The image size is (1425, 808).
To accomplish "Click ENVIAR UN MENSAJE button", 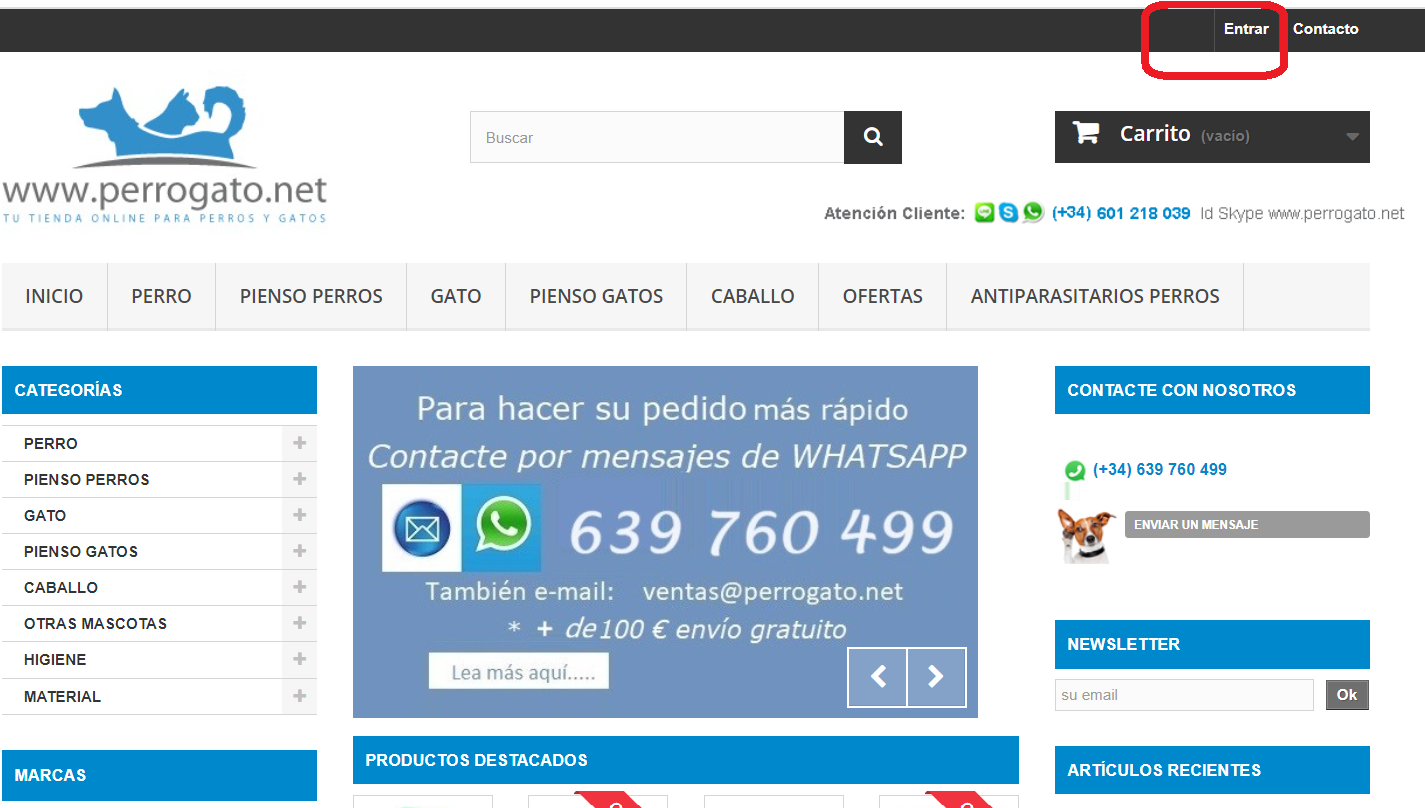I will (x=1247, y=525).
